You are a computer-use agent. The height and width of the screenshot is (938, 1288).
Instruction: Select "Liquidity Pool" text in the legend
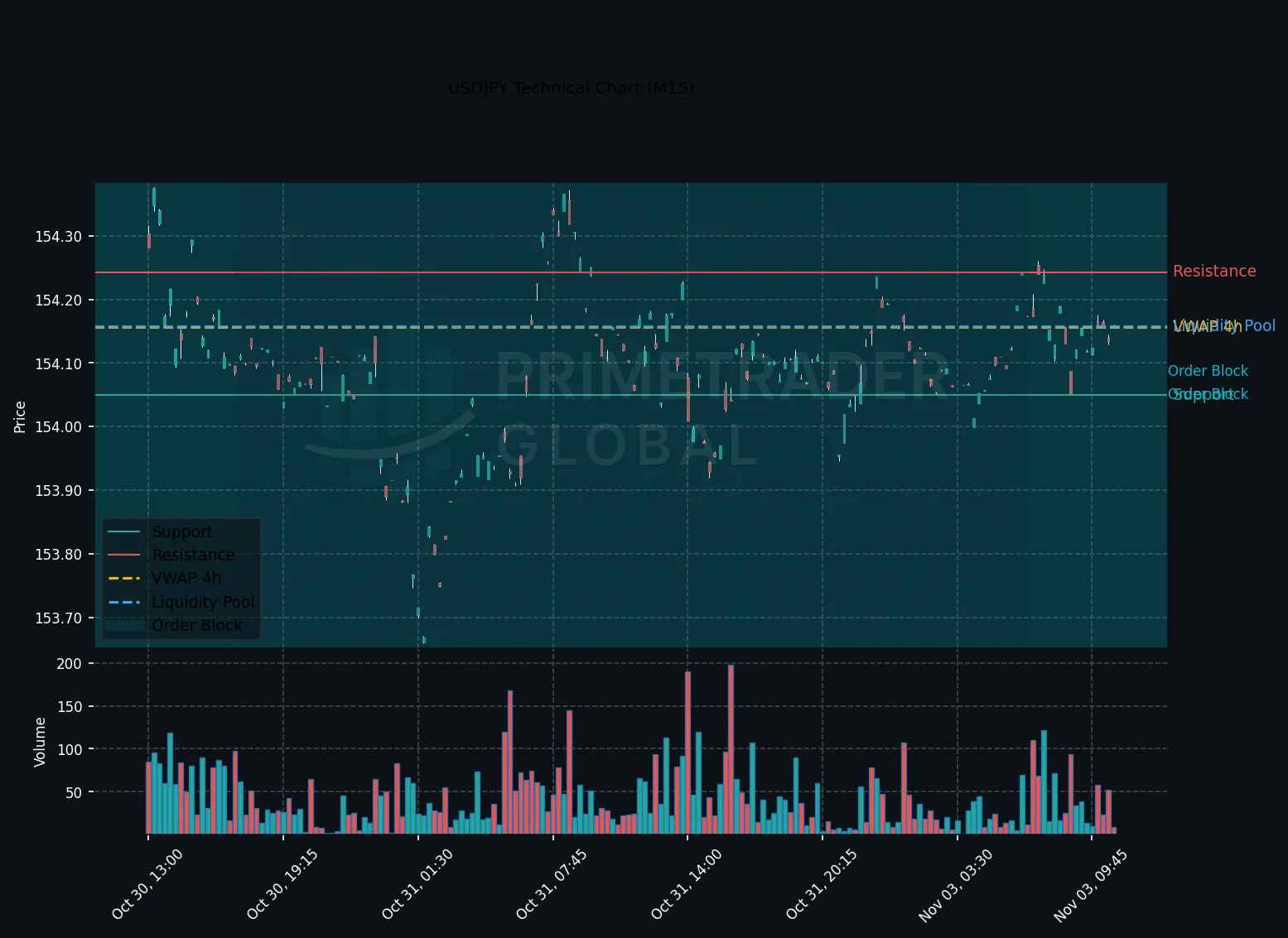point(203,603)
